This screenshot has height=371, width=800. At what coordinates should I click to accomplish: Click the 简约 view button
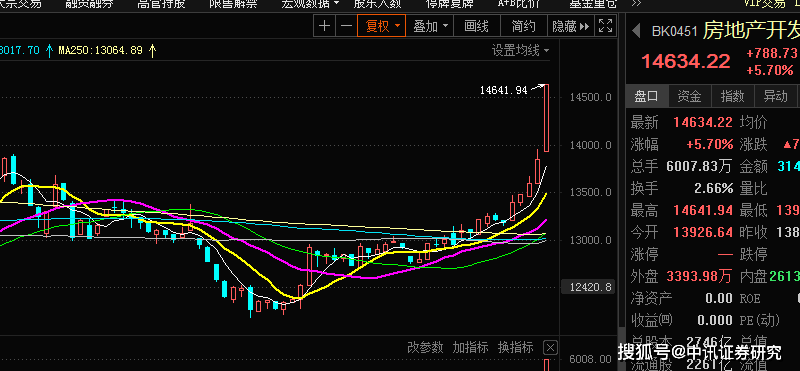coord(523,26)
